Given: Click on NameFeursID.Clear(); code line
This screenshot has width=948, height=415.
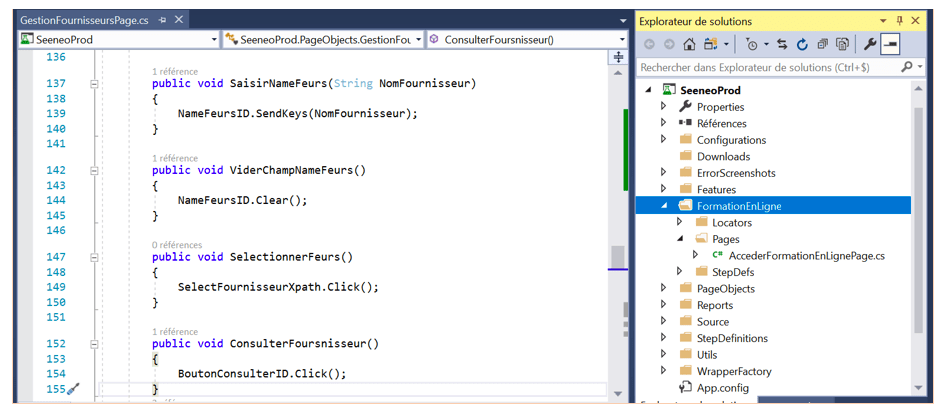Looking at the screenshot, I should tap(242, 200).
